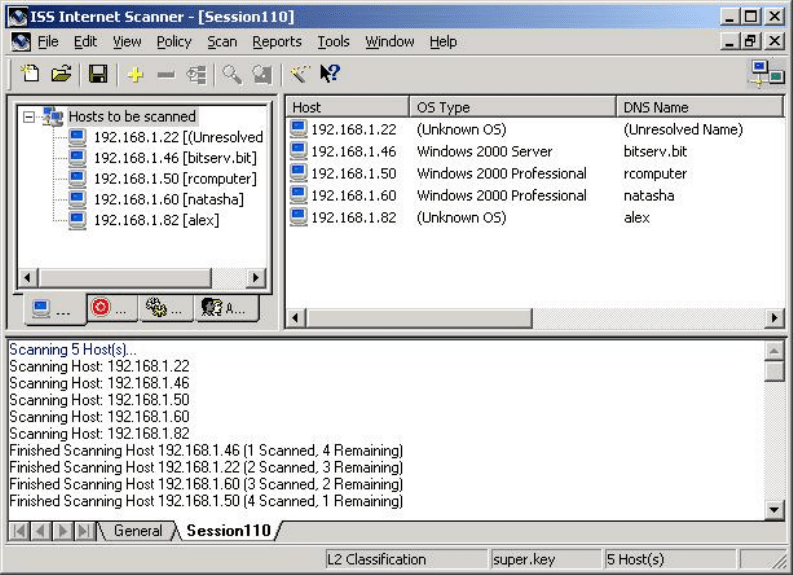
Task: Click the (Unresolved Name) DNS cell
Action: click(x=683, y=129)
